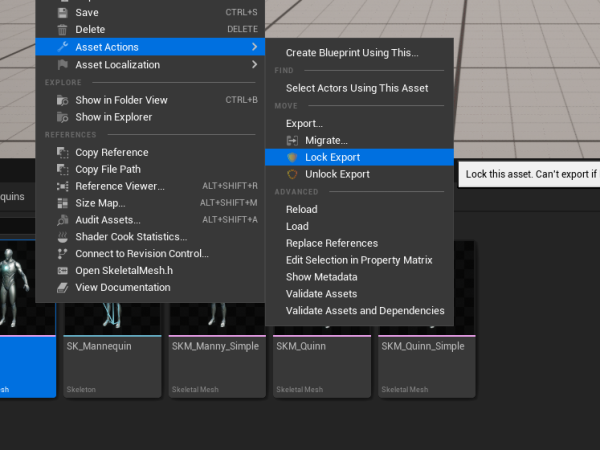Select Actors Using This Asset
The width and height of the screenshot is (600, 450).
click(356, 88)
